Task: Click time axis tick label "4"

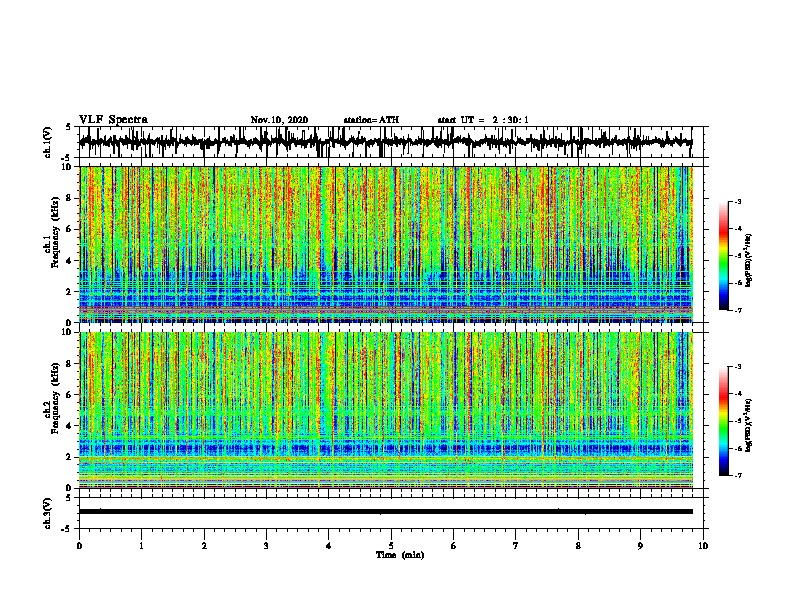Action: pos(329,546)
